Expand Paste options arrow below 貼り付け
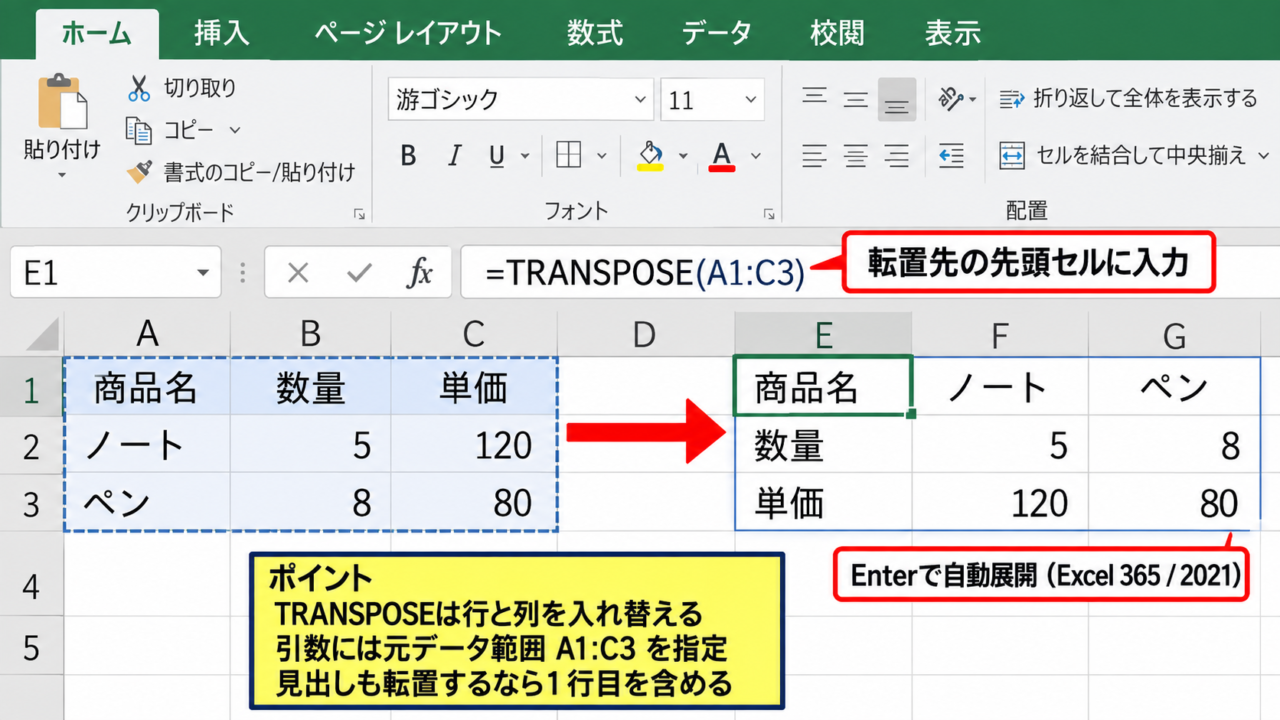Viewport: 1280px width, 720px height. click(61, 175)
